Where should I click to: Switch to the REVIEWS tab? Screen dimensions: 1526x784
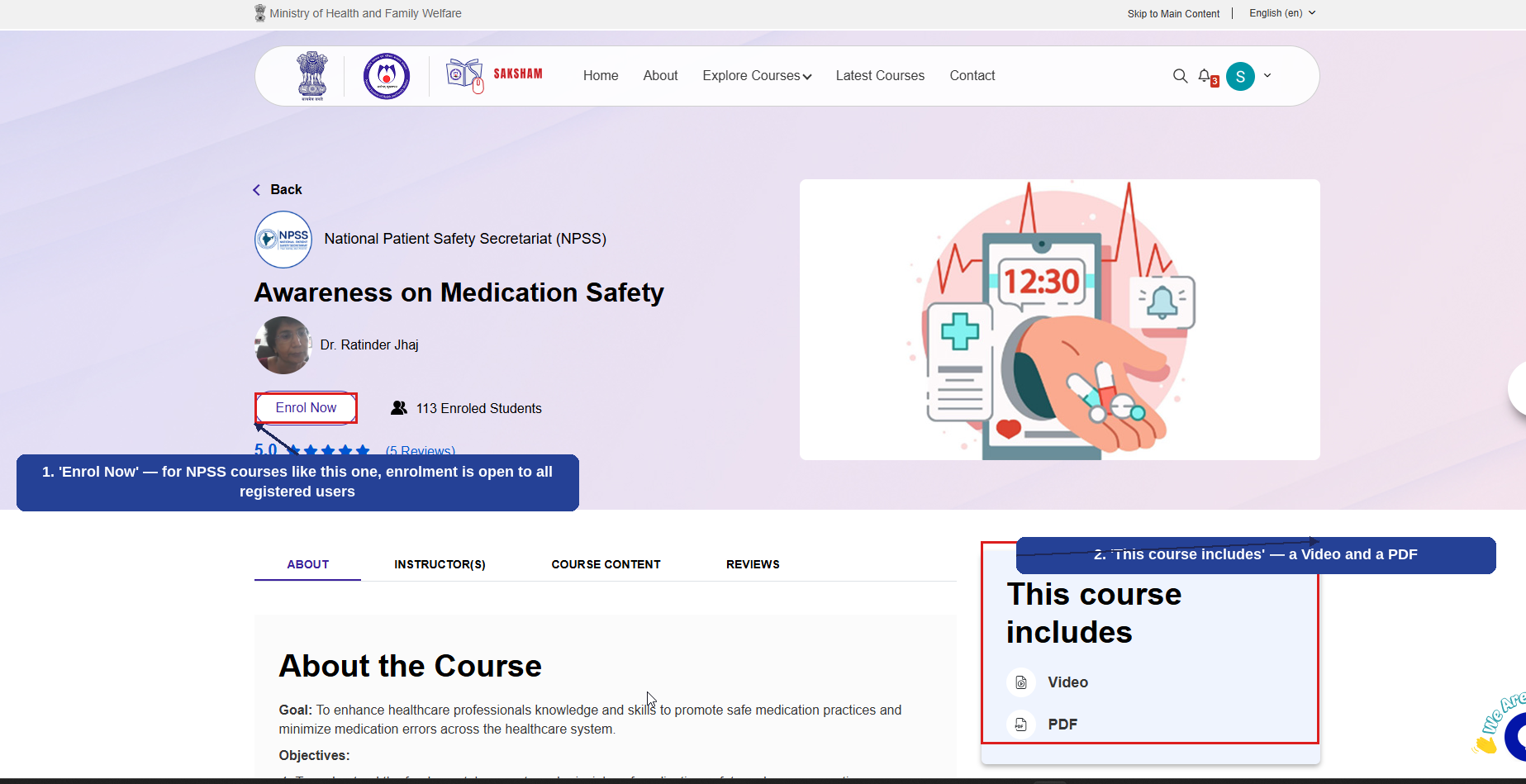tap(753, 564)
